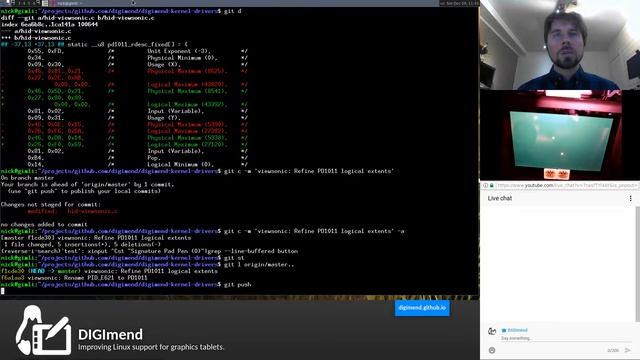The width and height of the screenshot is (640, 360).
Task: Click the tablet camera video feed
Action: pyautogui.click(x=551, y=135)
